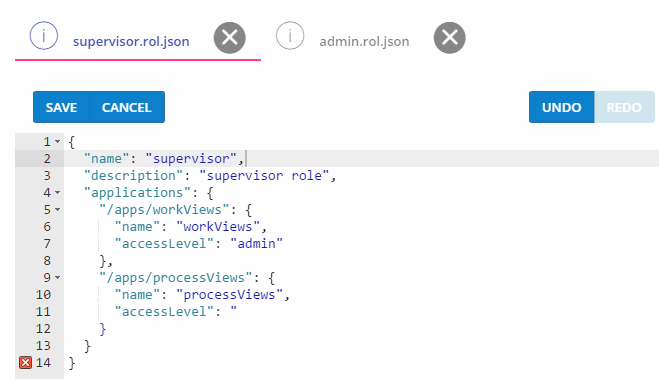Click the "admin" accessLevel value on line 7

(256, 243)
